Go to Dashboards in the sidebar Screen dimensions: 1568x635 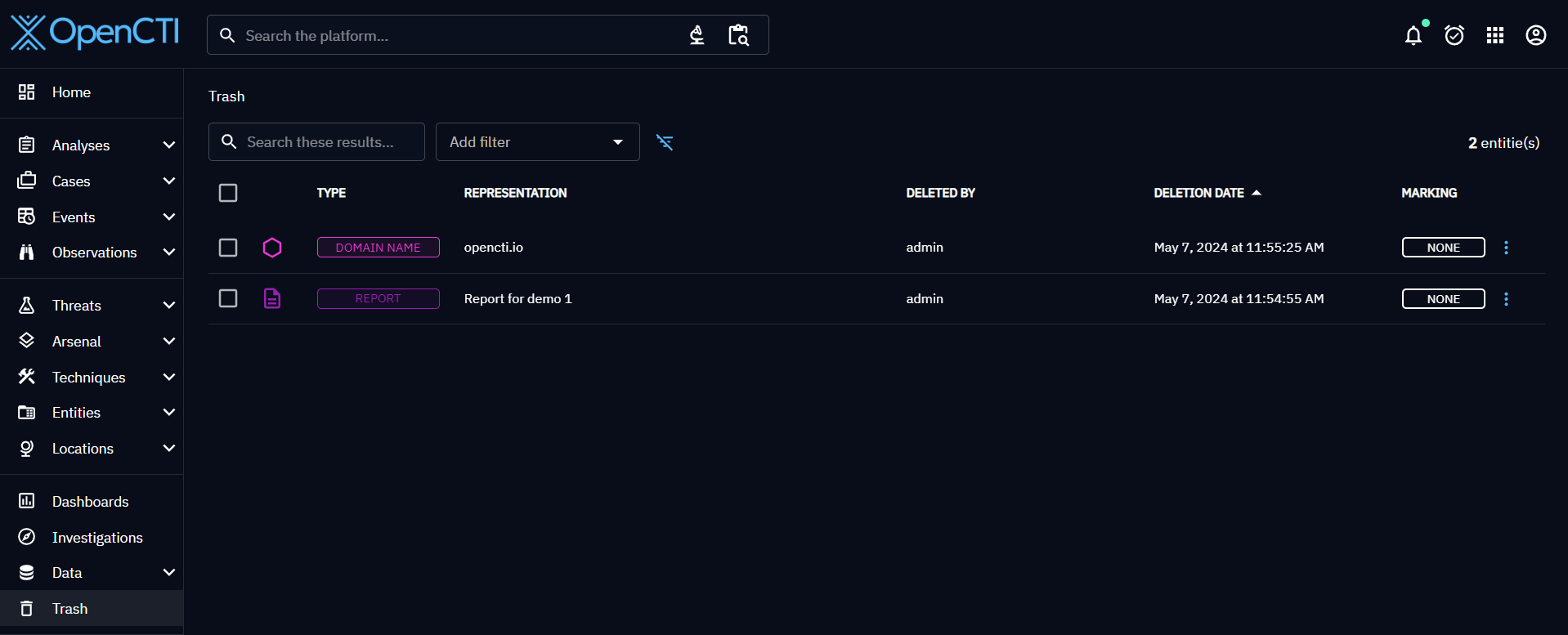point(90,502)
